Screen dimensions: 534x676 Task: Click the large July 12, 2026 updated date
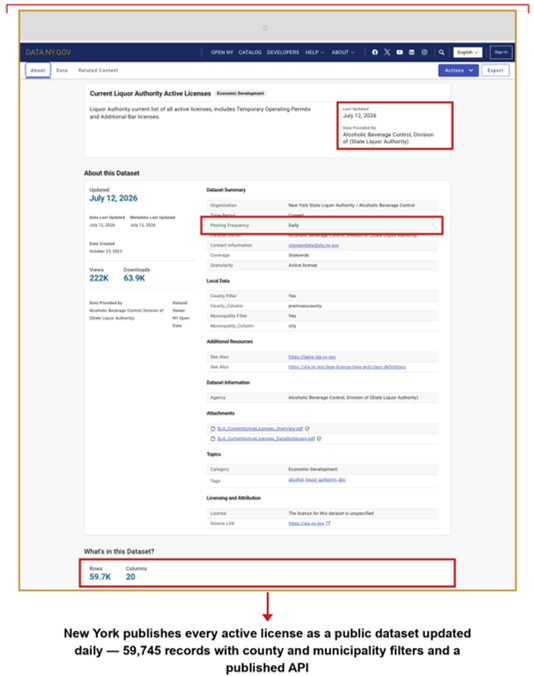[113, 198]
